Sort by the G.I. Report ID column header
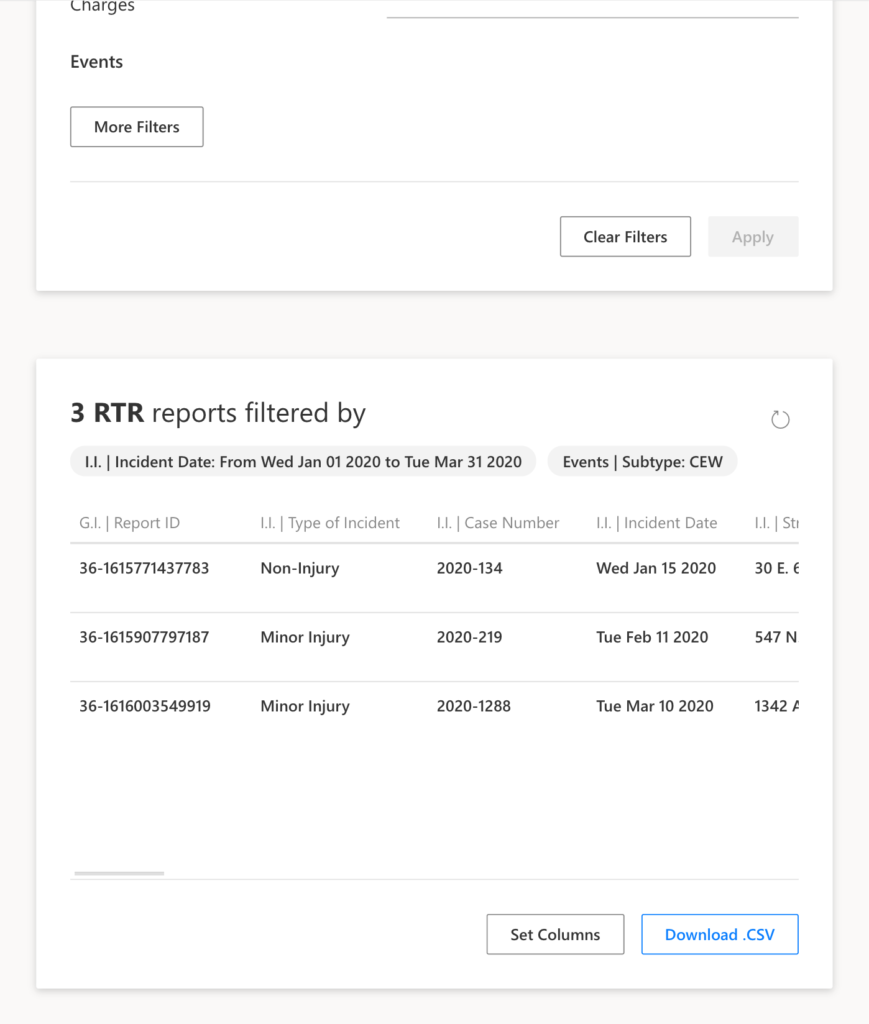The image size is (869, 1024). click(130, 523)
